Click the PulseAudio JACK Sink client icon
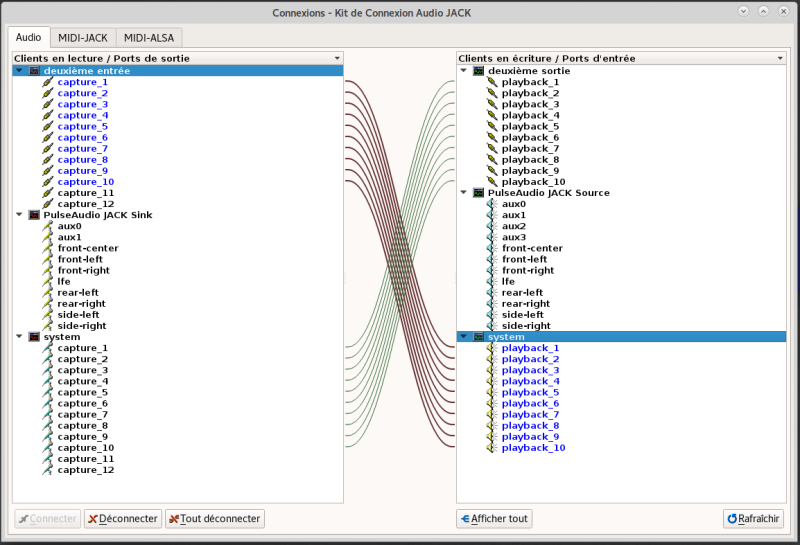This screenshot has width=800, height=545. coord(34,215)
